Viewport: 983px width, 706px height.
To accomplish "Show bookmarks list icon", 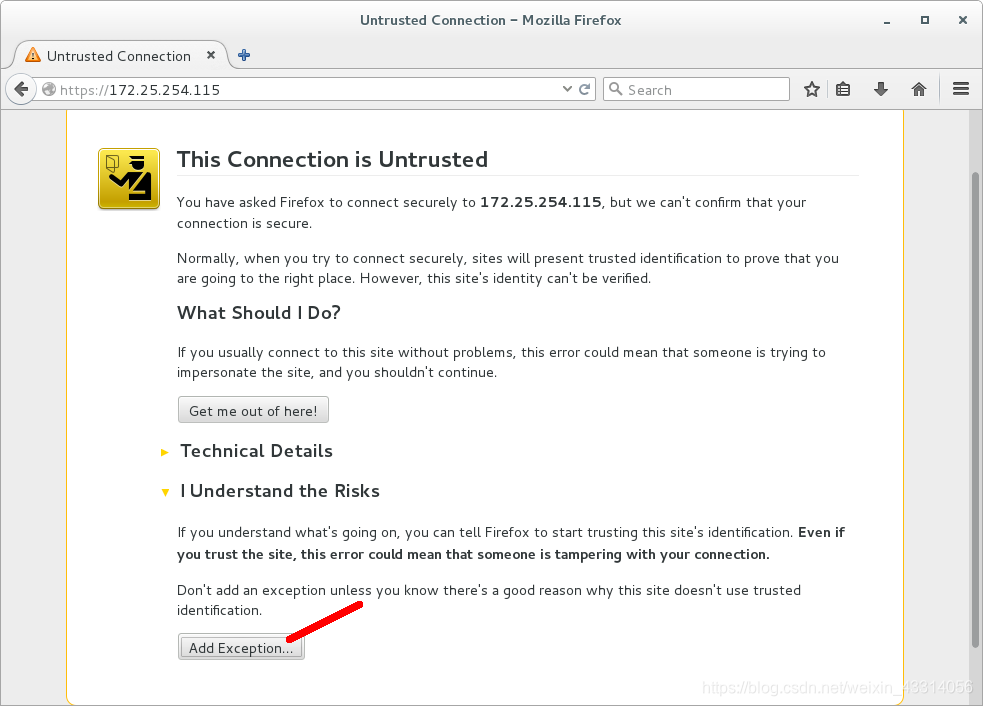I will tap(843, 89).
